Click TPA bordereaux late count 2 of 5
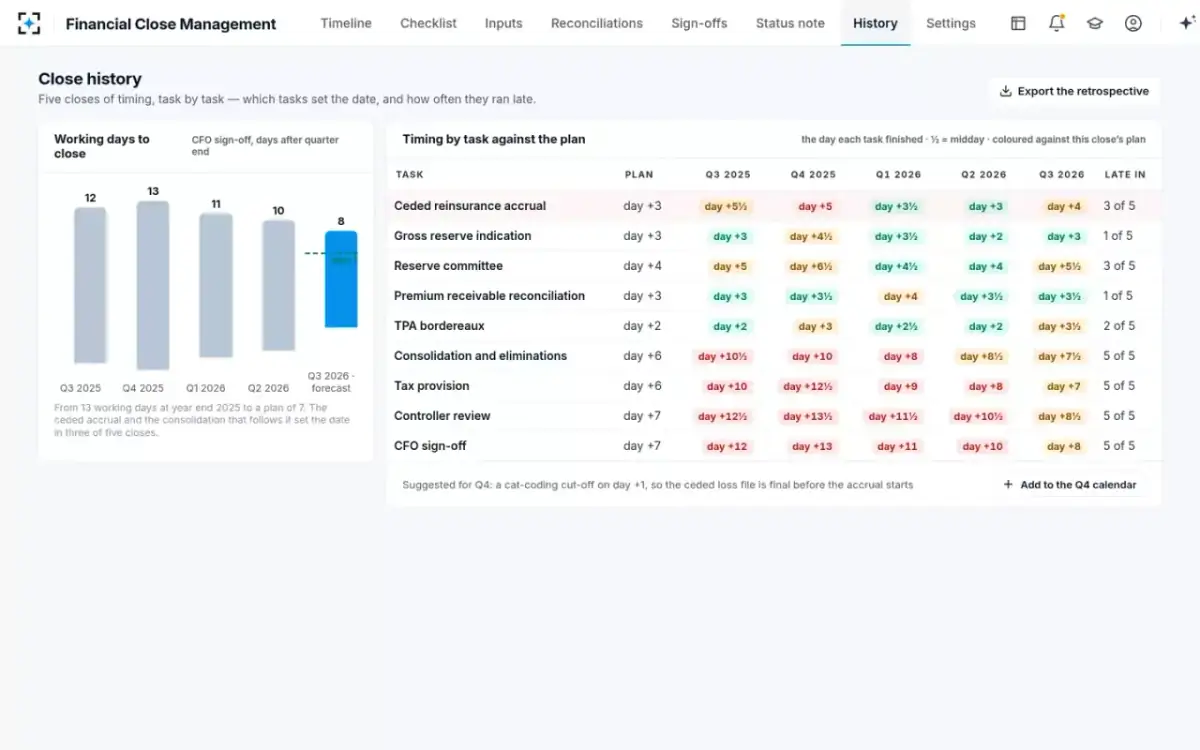 1119,326
